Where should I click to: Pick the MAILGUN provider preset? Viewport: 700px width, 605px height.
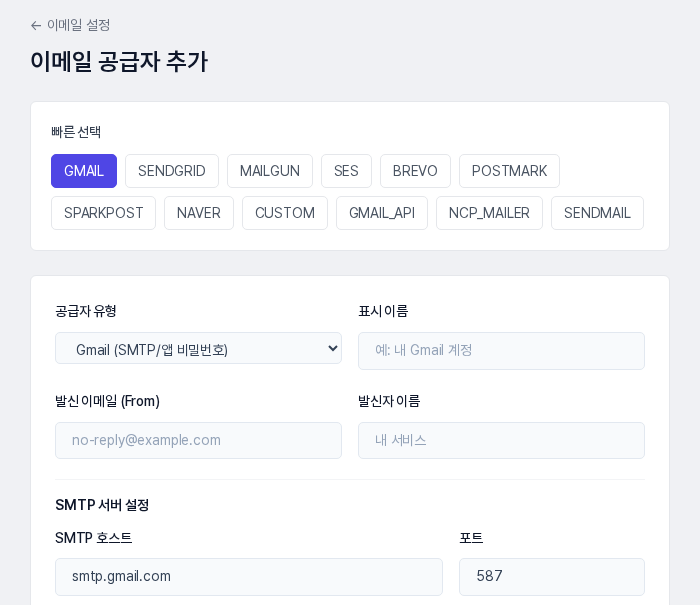(270, 171)
